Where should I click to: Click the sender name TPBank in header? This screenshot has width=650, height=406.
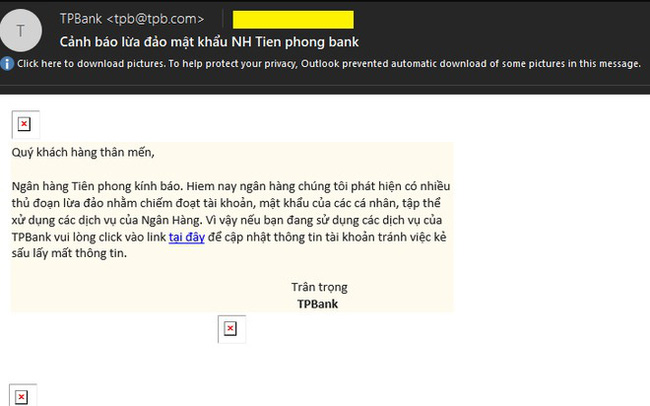click(80, 19)
